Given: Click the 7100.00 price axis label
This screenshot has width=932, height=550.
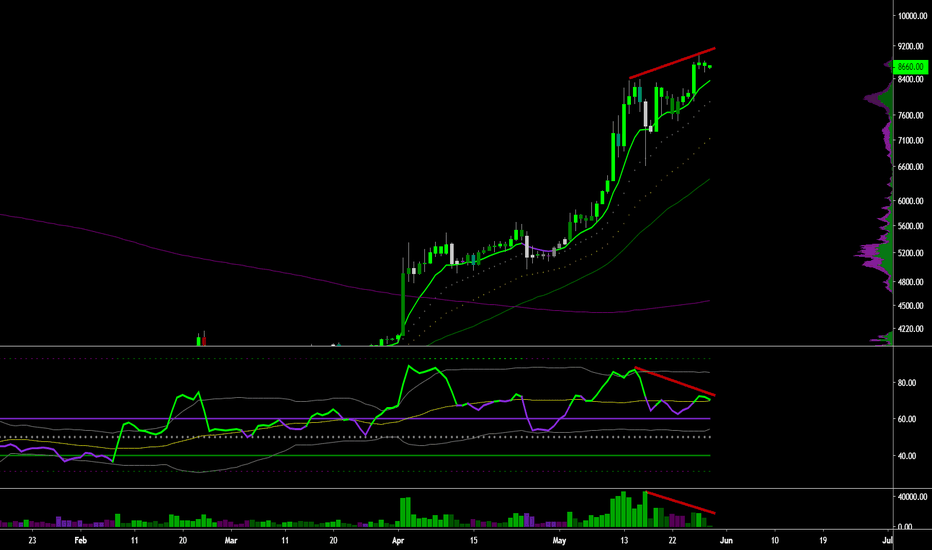Looking at the screenshot, I should coord(911,140).
